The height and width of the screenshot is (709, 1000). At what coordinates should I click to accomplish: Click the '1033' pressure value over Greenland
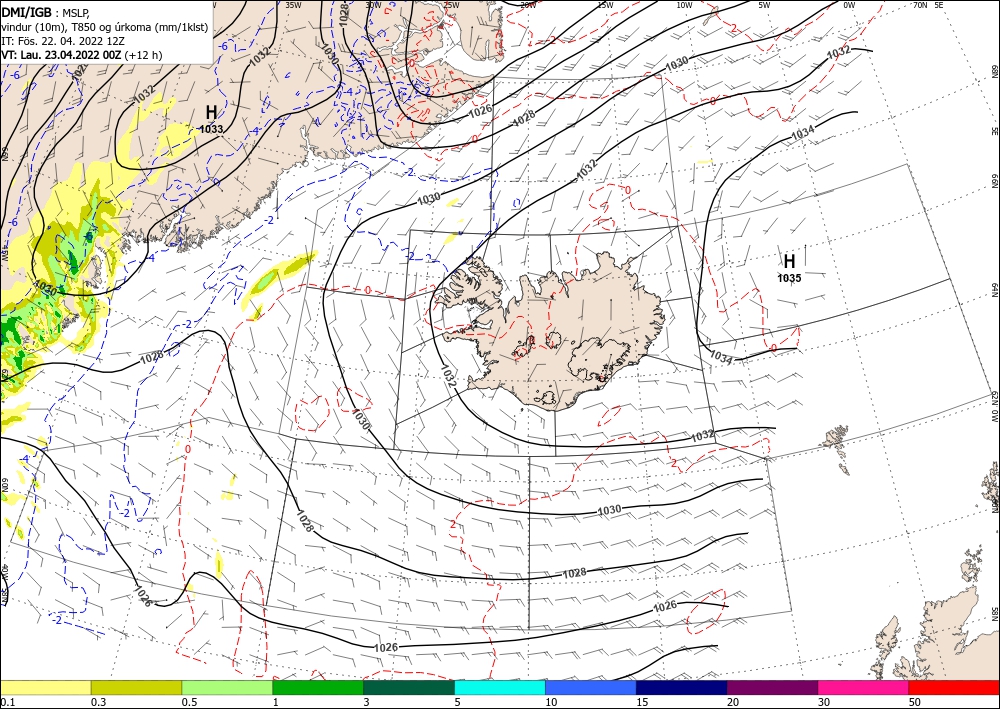coord(211,129)
